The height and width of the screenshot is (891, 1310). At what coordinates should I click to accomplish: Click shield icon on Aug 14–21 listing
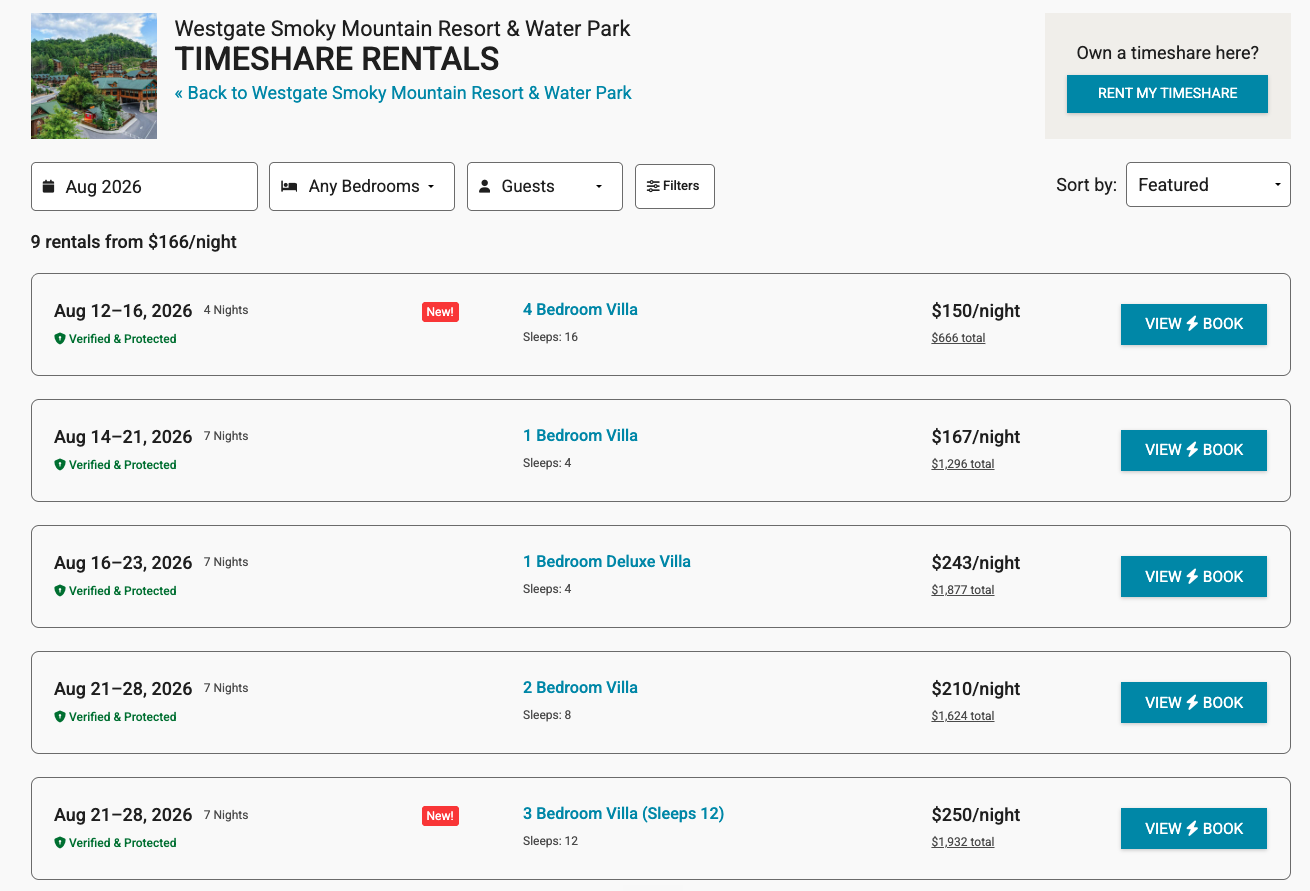click(x=60, y=465)
